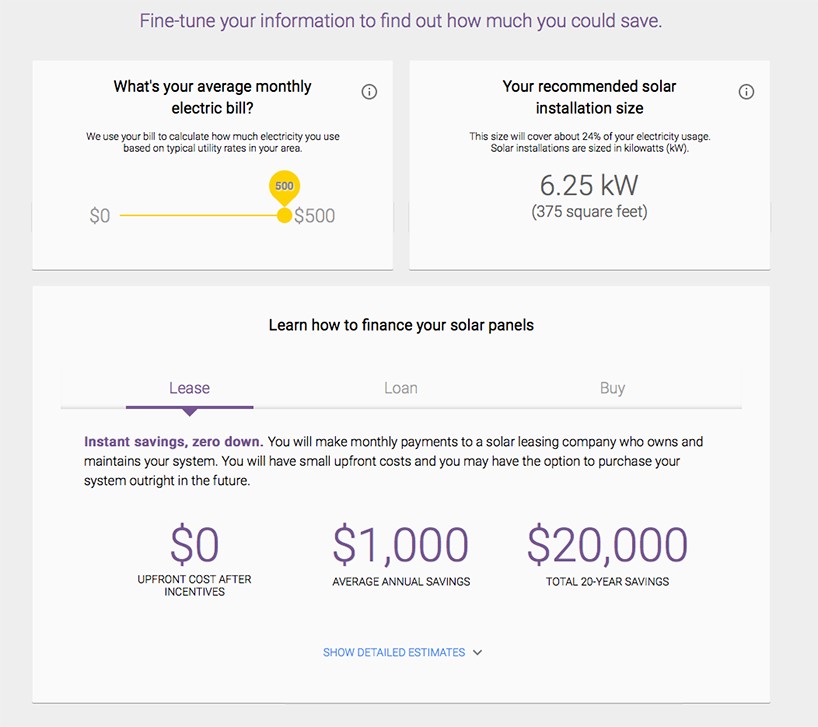818x727 pixels.
Task: Switch to the Loan financing tab
Action: [400, 389]
